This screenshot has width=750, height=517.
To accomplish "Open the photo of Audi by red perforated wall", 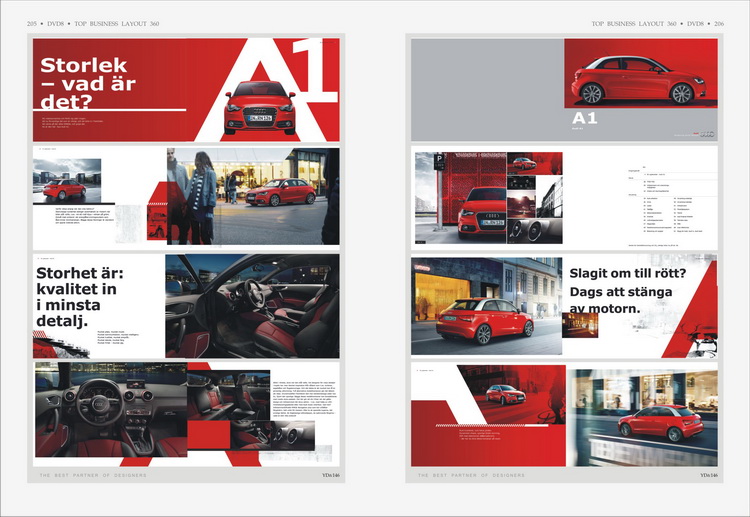I will (x=461, y=198).
